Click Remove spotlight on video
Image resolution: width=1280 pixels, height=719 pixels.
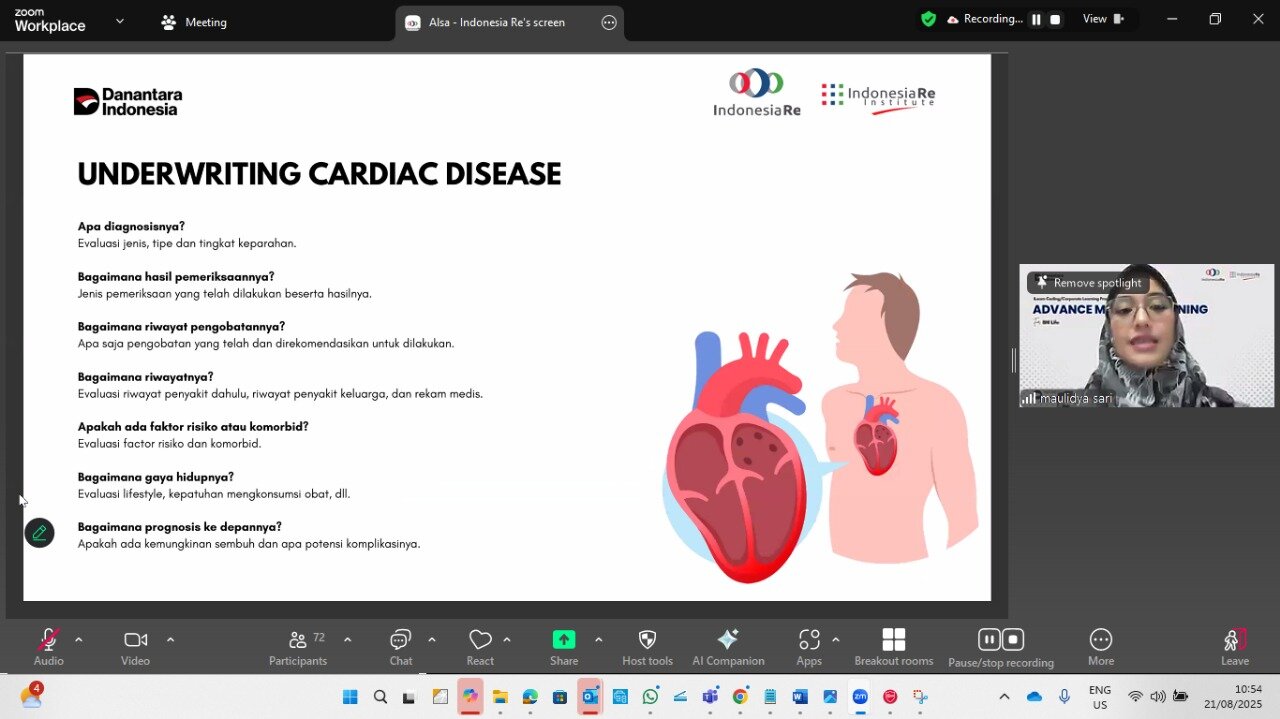click(x=1087, y=283)
